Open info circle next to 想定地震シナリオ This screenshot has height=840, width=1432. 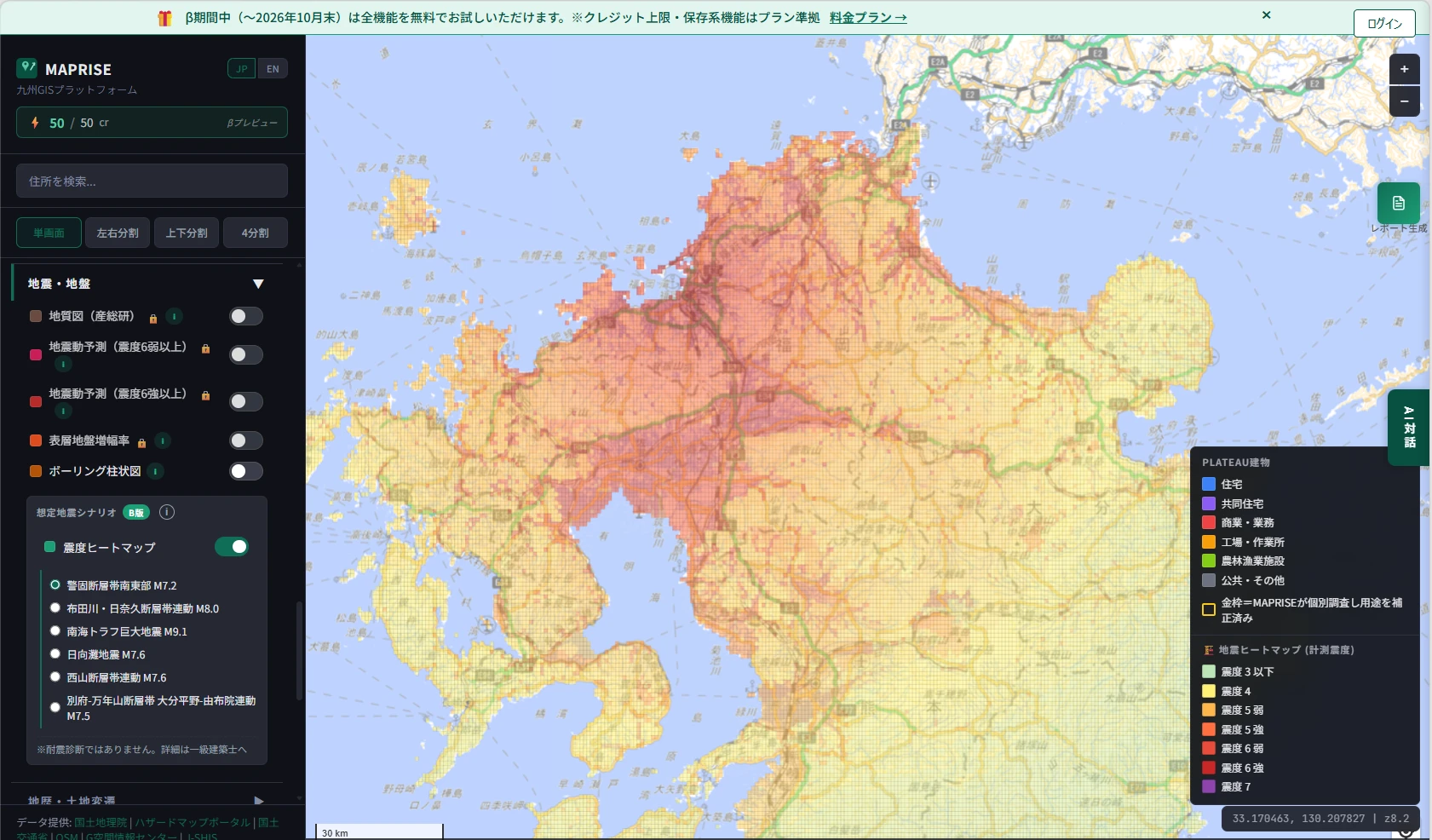point(167,512)
